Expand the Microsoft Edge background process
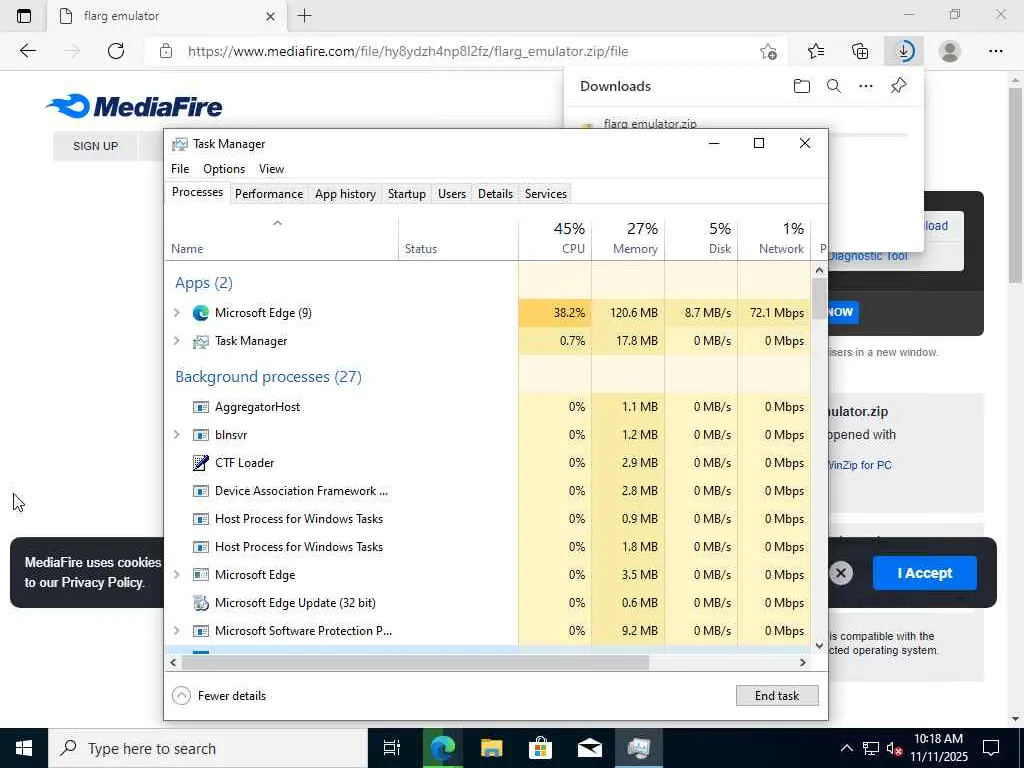The width and height of the screenshot is (1024, 768). pos(176,575)
